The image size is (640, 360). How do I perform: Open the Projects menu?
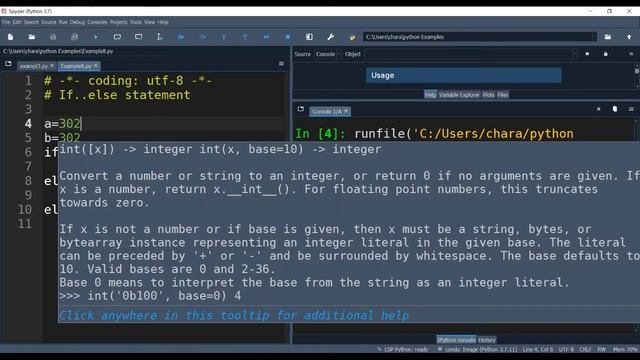click(119, 22)
